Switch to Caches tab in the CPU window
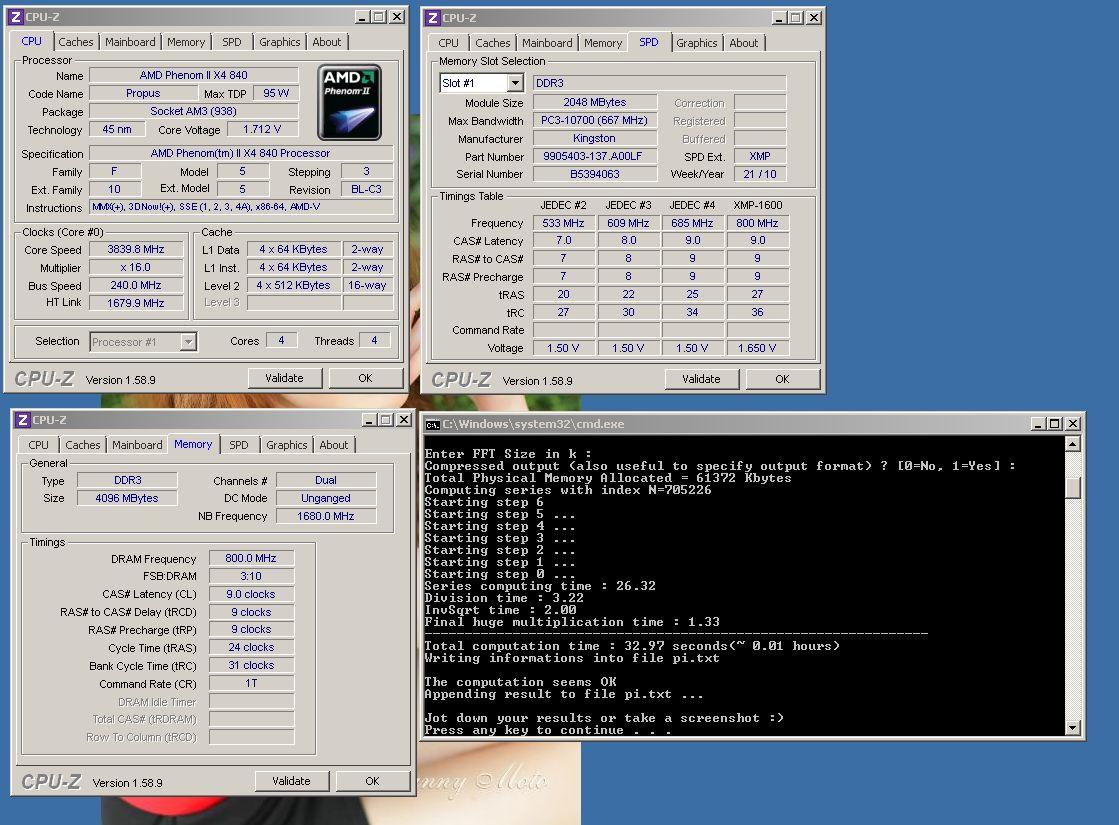Image resolution: width=1119 pixels, height=825 pixels. tap(76, 42)
